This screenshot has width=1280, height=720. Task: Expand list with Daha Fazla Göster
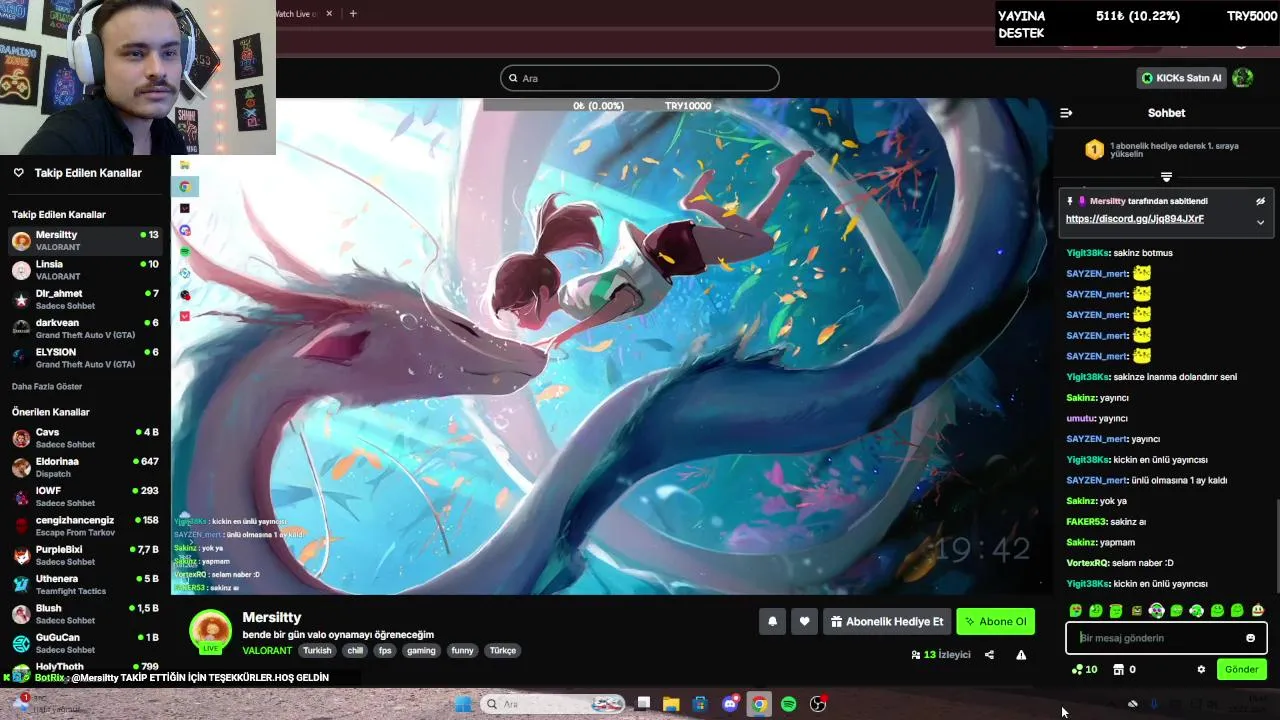coord(47,386)
